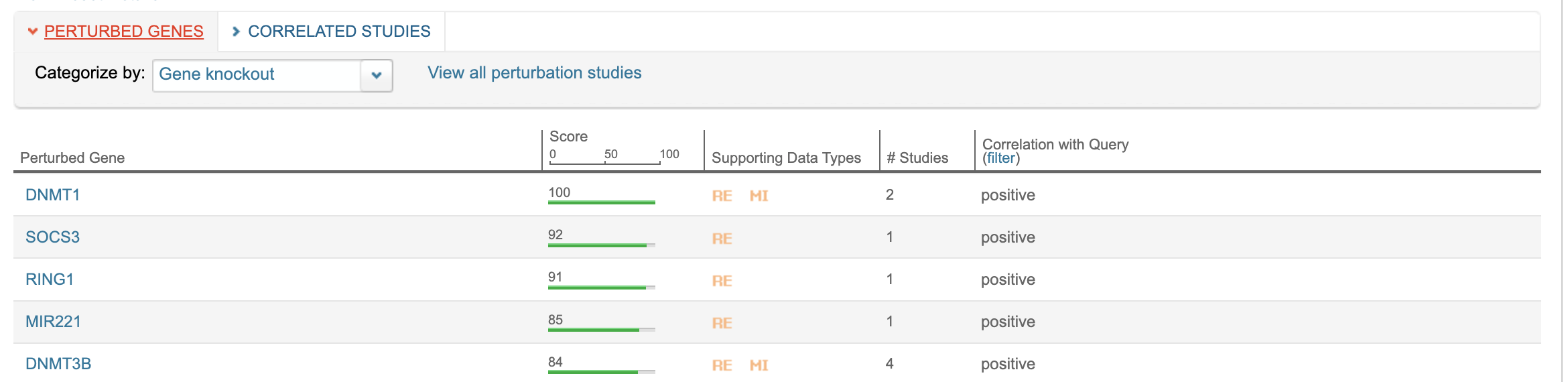
Task: Open View all perturbation studies link
Action: (534, 73)
